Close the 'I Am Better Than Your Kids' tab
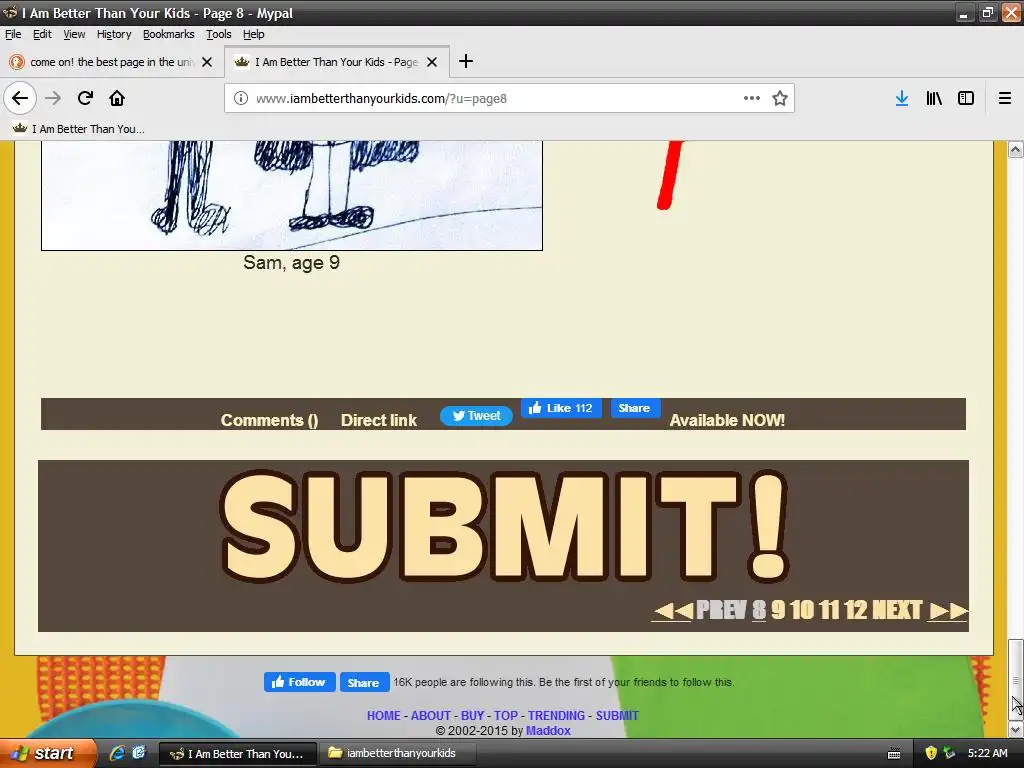Screen dimensions: 1024x768 (432, 62)
